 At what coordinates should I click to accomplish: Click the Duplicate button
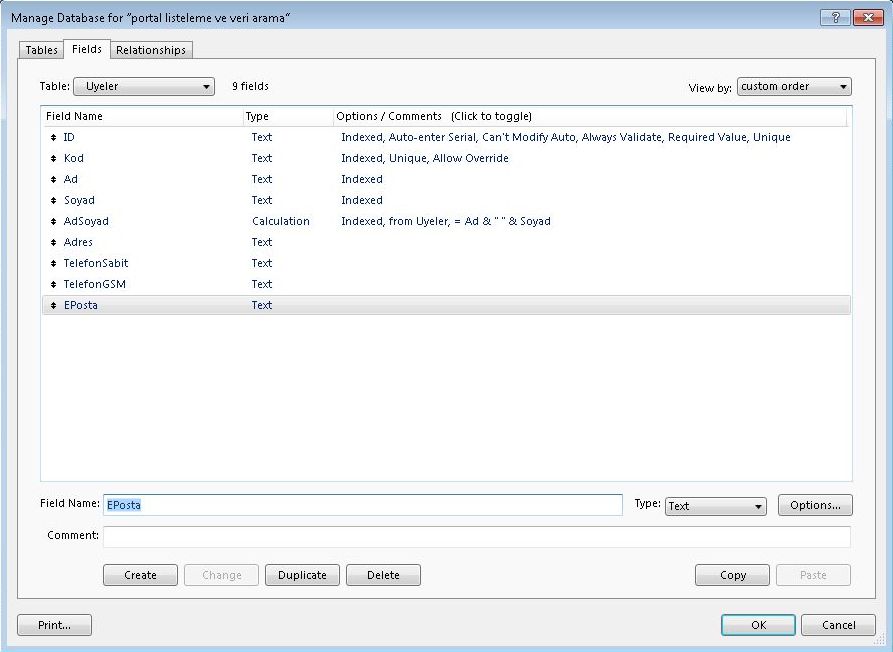(302, 575)
